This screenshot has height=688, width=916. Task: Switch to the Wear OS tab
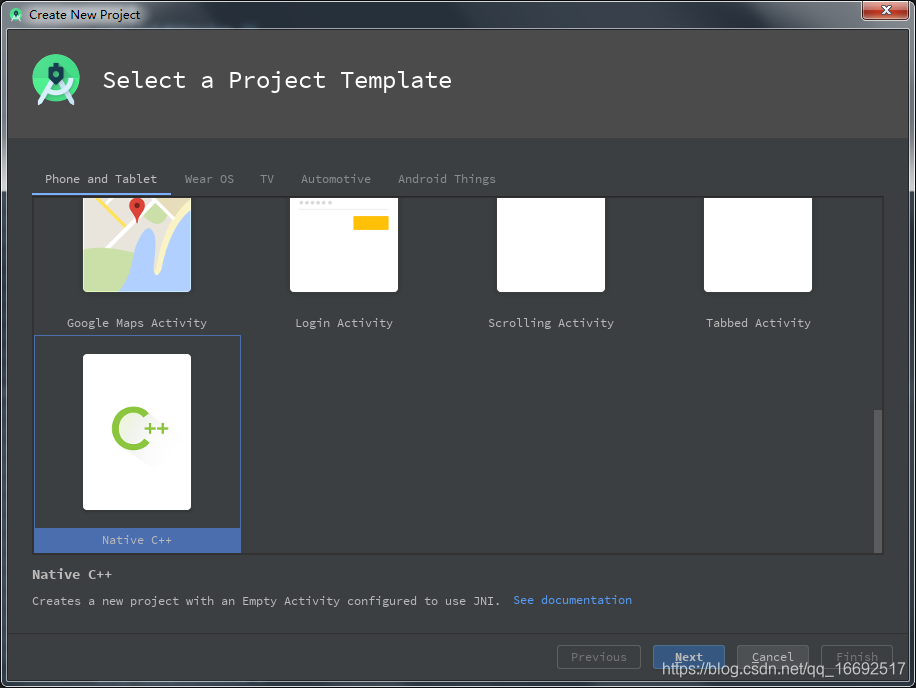click(209, 179)
